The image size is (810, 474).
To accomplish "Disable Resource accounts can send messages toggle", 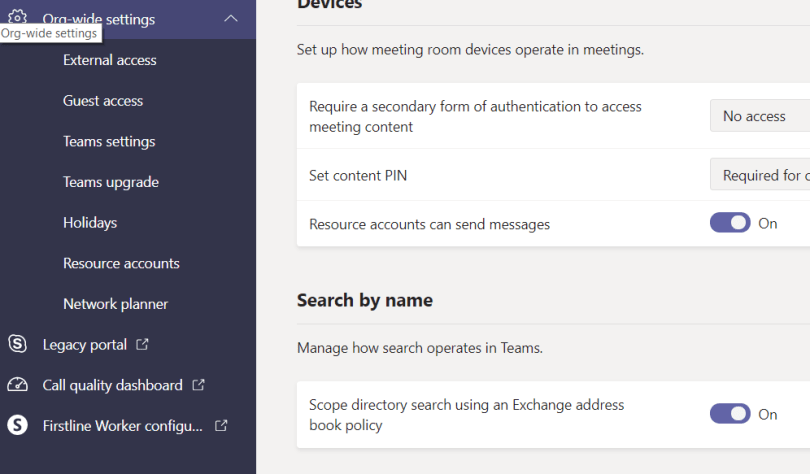I will click(730, 223).
